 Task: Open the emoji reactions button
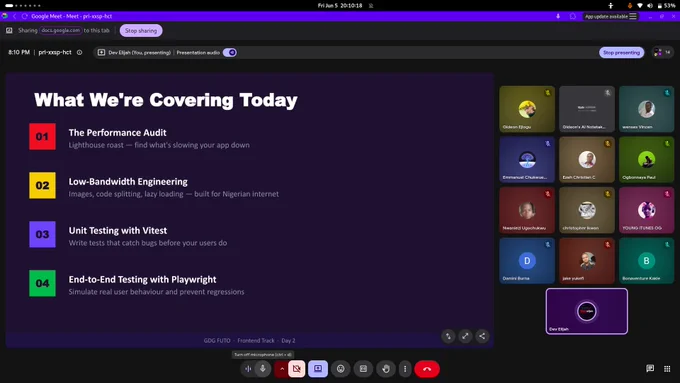[x=341, y=369]
